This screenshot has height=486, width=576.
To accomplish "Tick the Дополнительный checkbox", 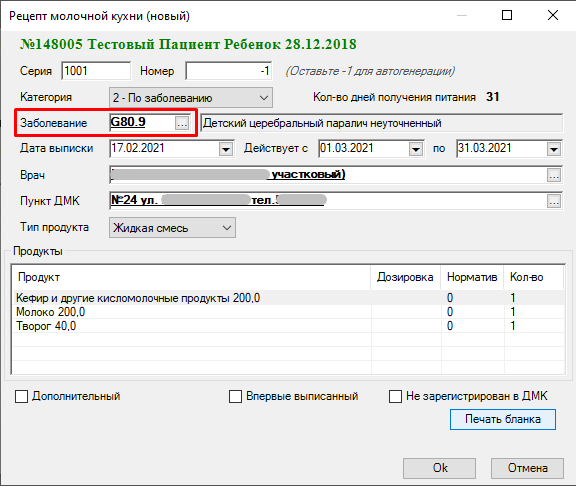I will pos(21,397).
